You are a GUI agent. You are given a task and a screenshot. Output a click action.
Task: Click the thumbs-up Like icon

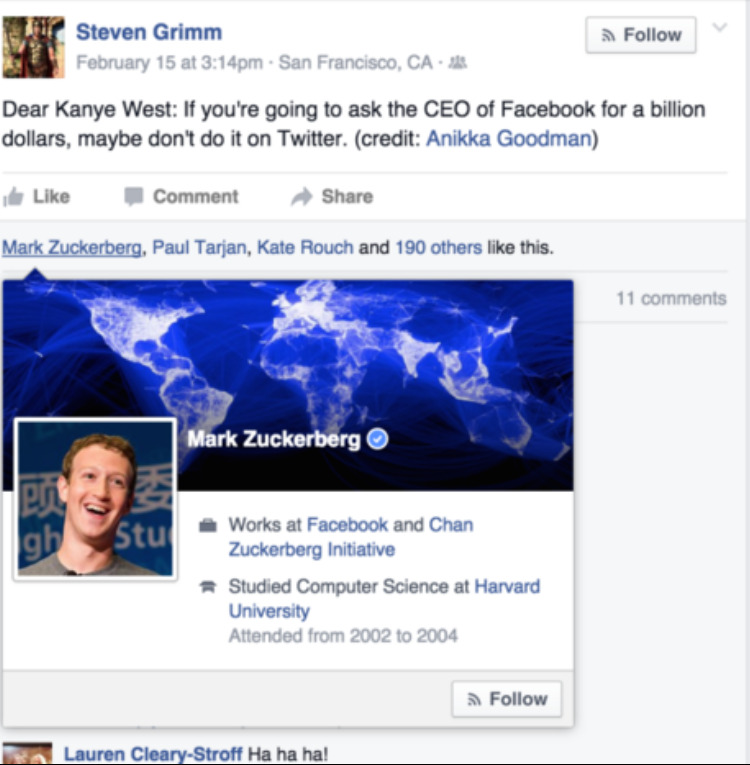coord(13,197)
